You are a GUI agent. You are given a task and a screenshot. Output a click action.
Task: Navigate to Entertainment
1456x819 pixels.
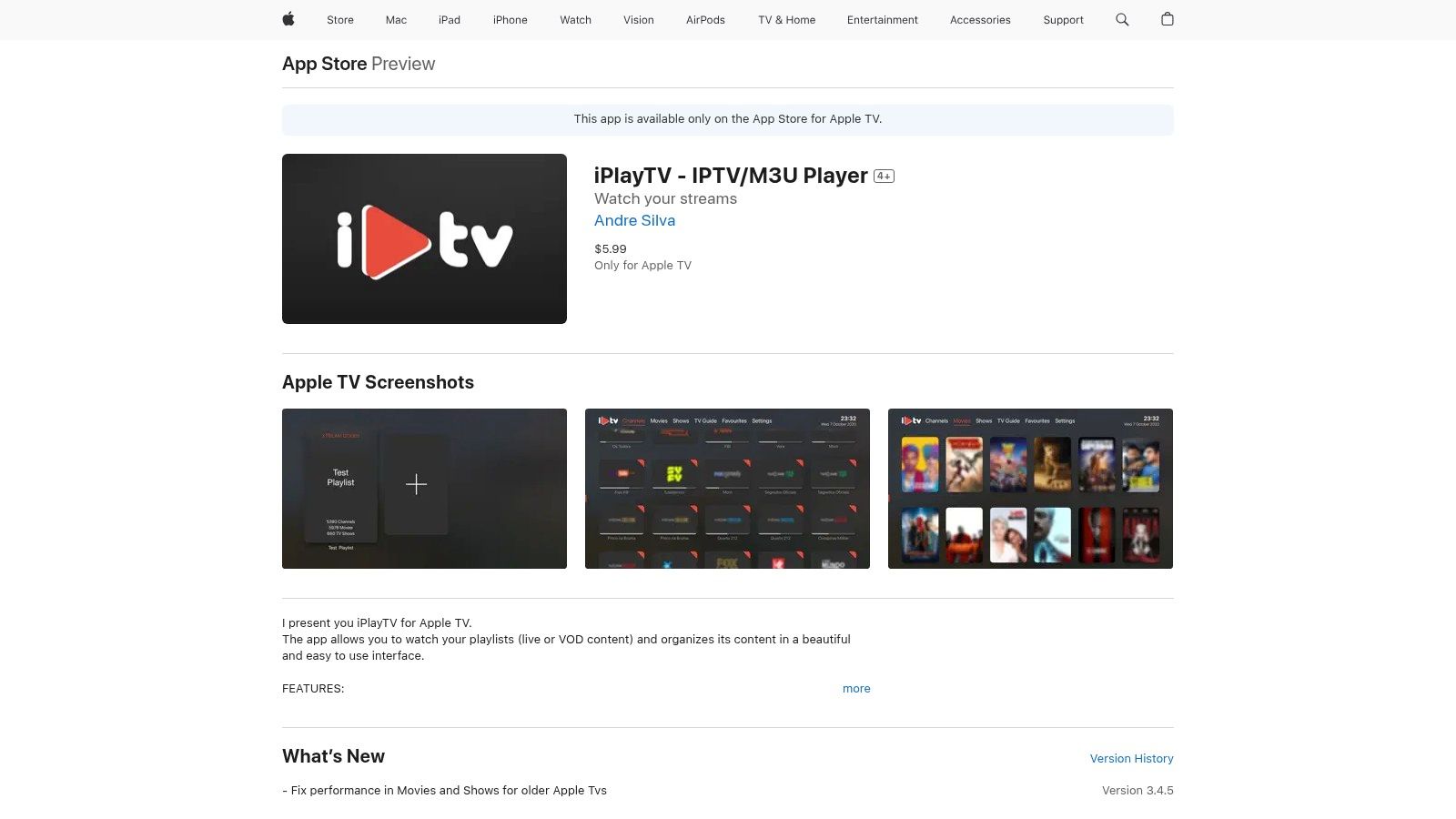pyautogui.click(x=882, y=19)
